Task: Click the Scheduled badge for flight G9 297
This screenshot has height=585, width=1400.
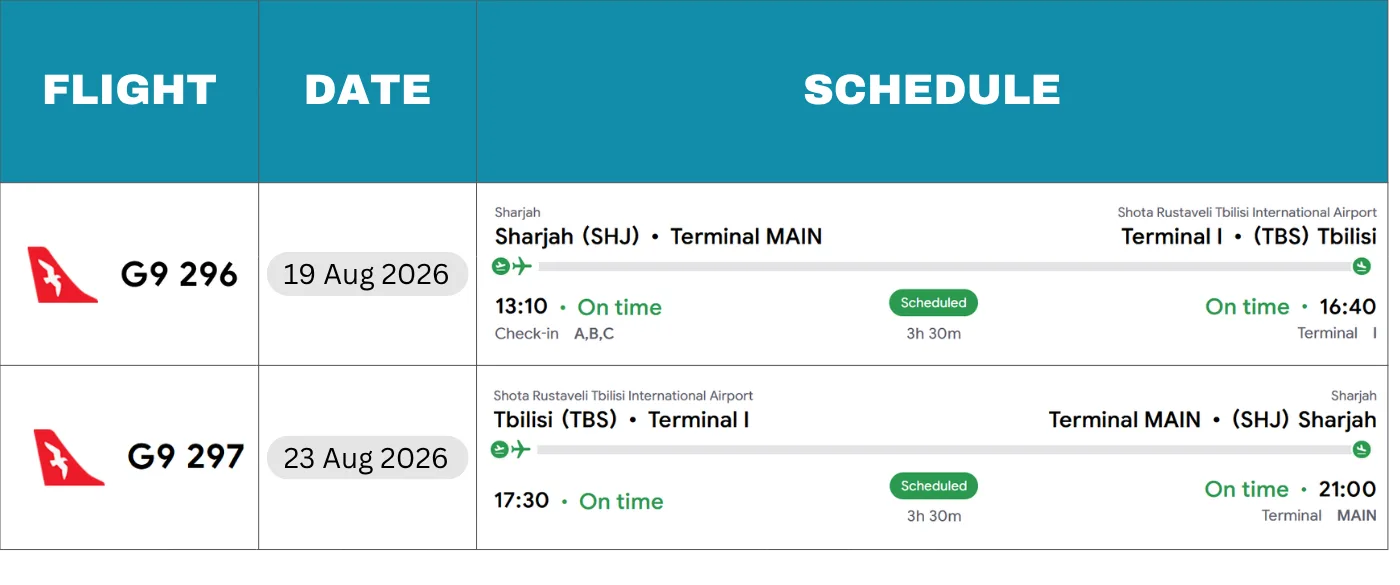Action: click(x=933, y=486)
